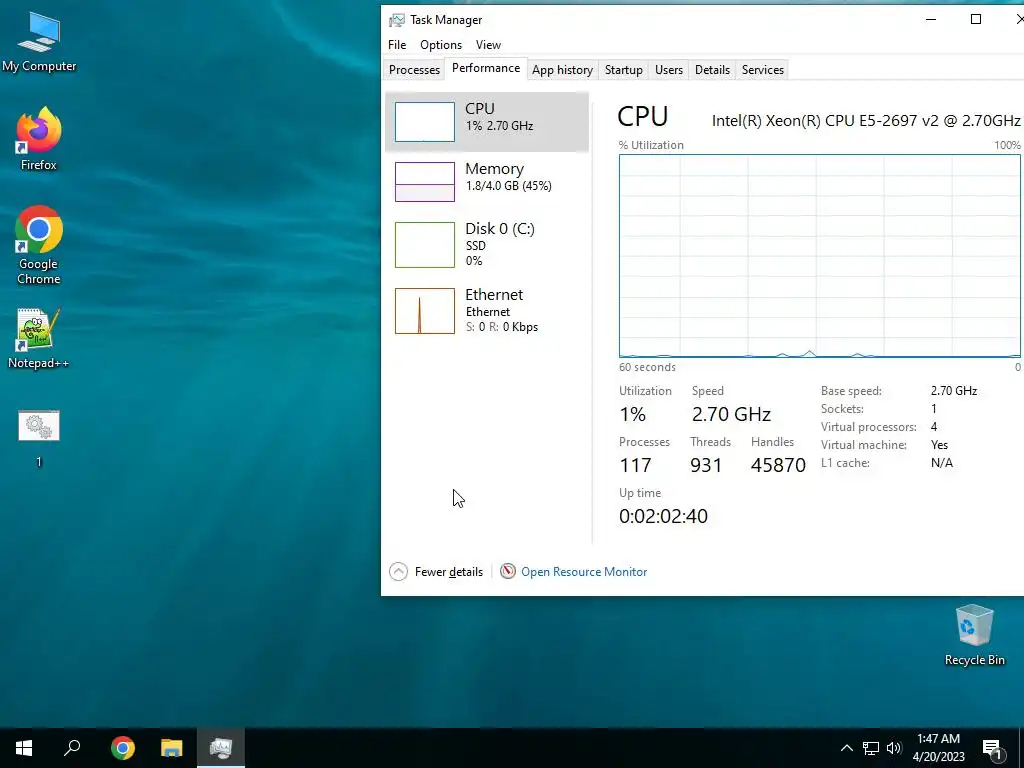
Task: Open taskbar search magnifier
Action: [x=72, y=748]
